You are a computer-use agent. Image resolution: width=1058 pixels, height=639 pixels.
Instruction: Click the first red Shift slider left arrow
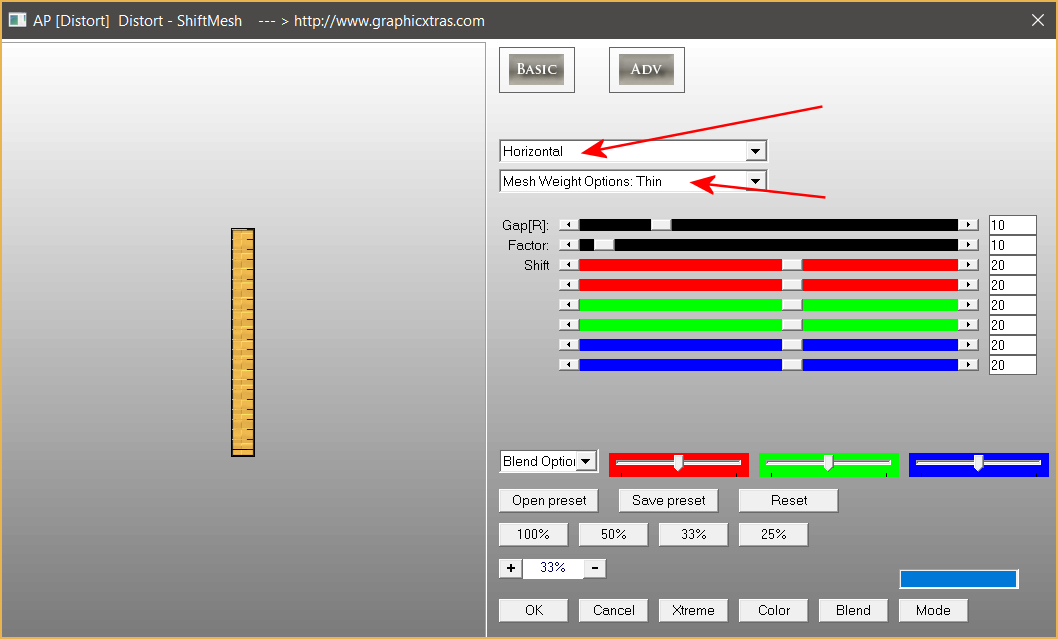[x=568, y=265]
